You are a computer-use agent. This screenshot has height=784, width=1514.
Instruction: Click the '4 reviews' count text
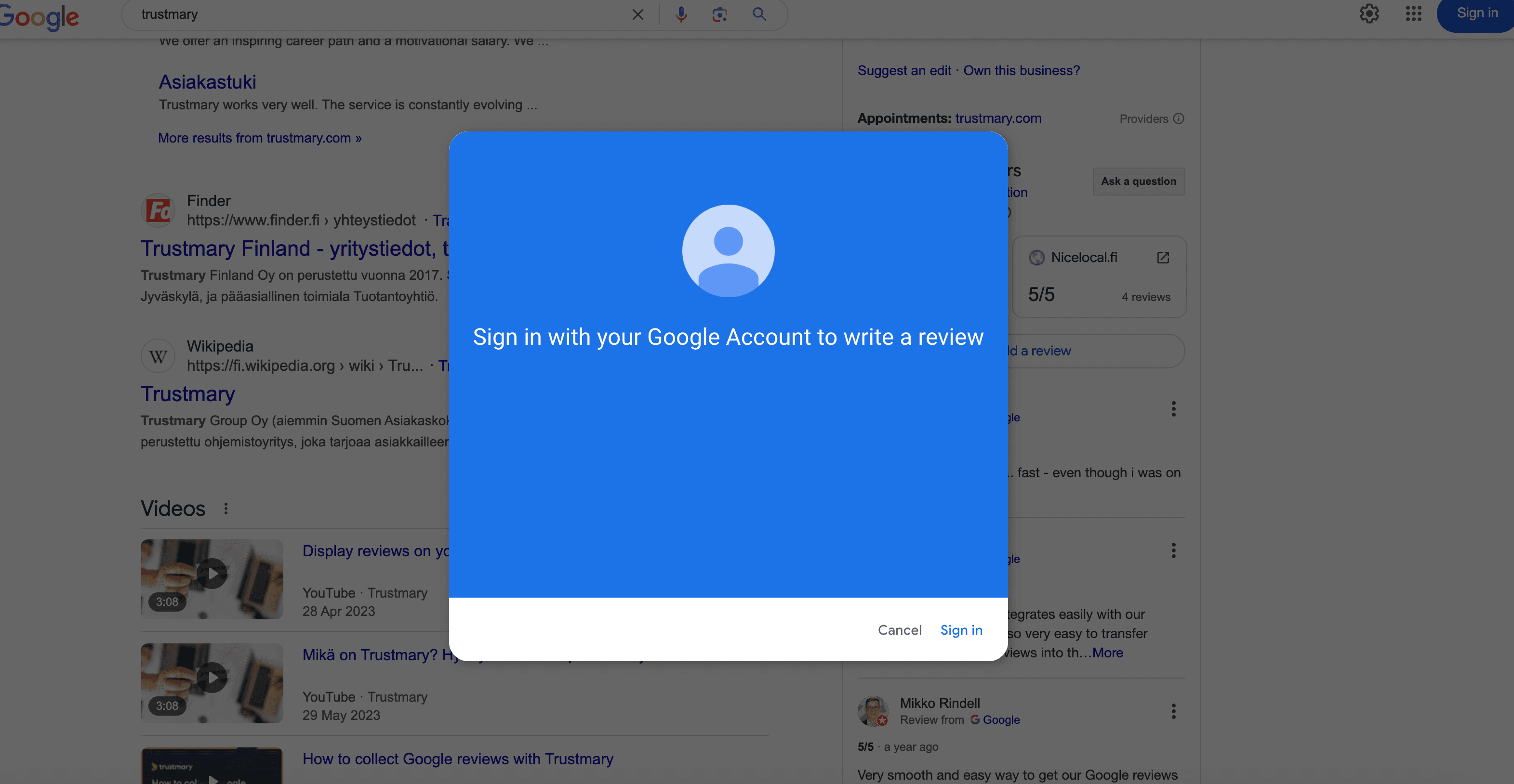[x=1145, y=297]
